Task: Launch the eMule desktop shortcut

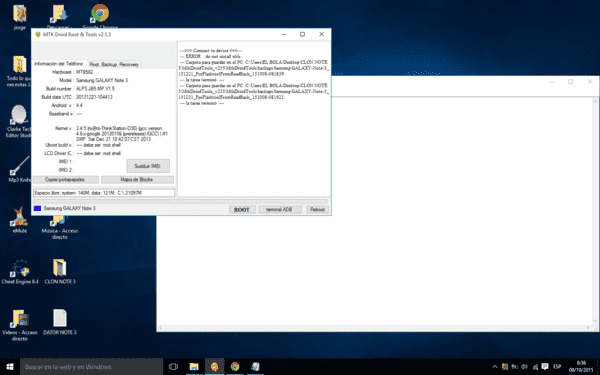Action: coord(19,220)
